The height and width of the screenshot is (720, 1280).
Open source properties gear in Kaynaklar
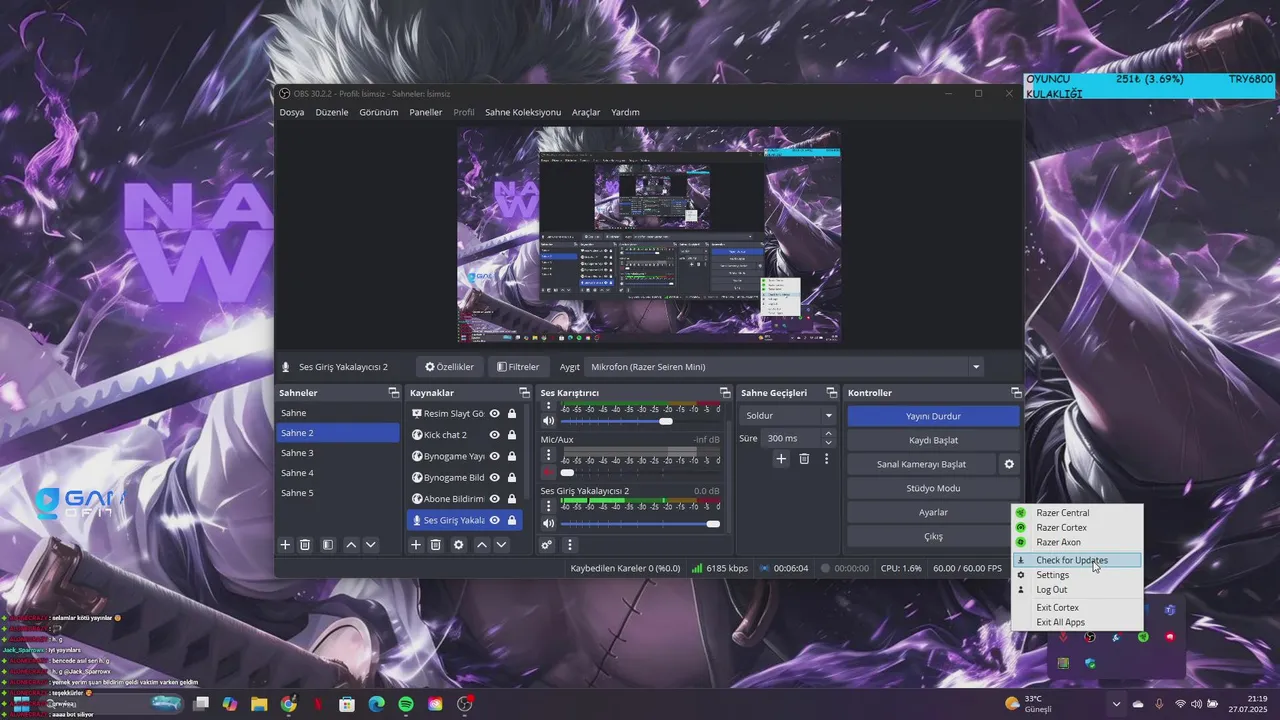click(459, 545)
